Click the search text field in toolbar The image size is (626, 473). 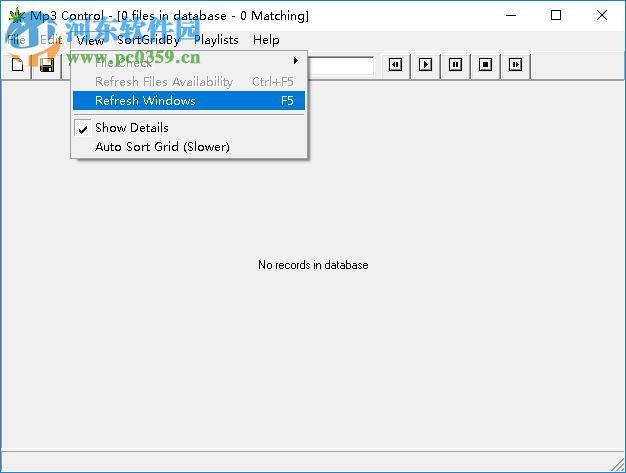341,65
